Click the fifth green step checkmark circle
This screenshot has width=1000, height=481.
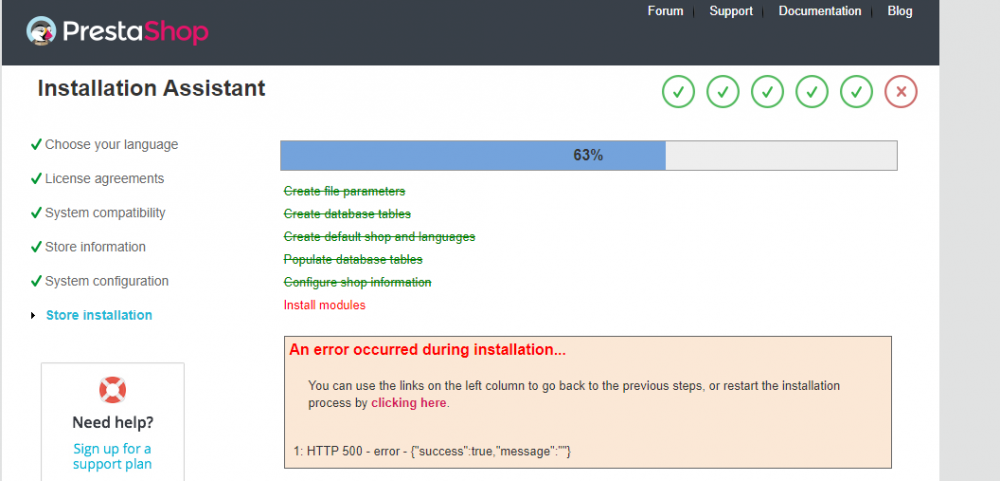[857, 92]
